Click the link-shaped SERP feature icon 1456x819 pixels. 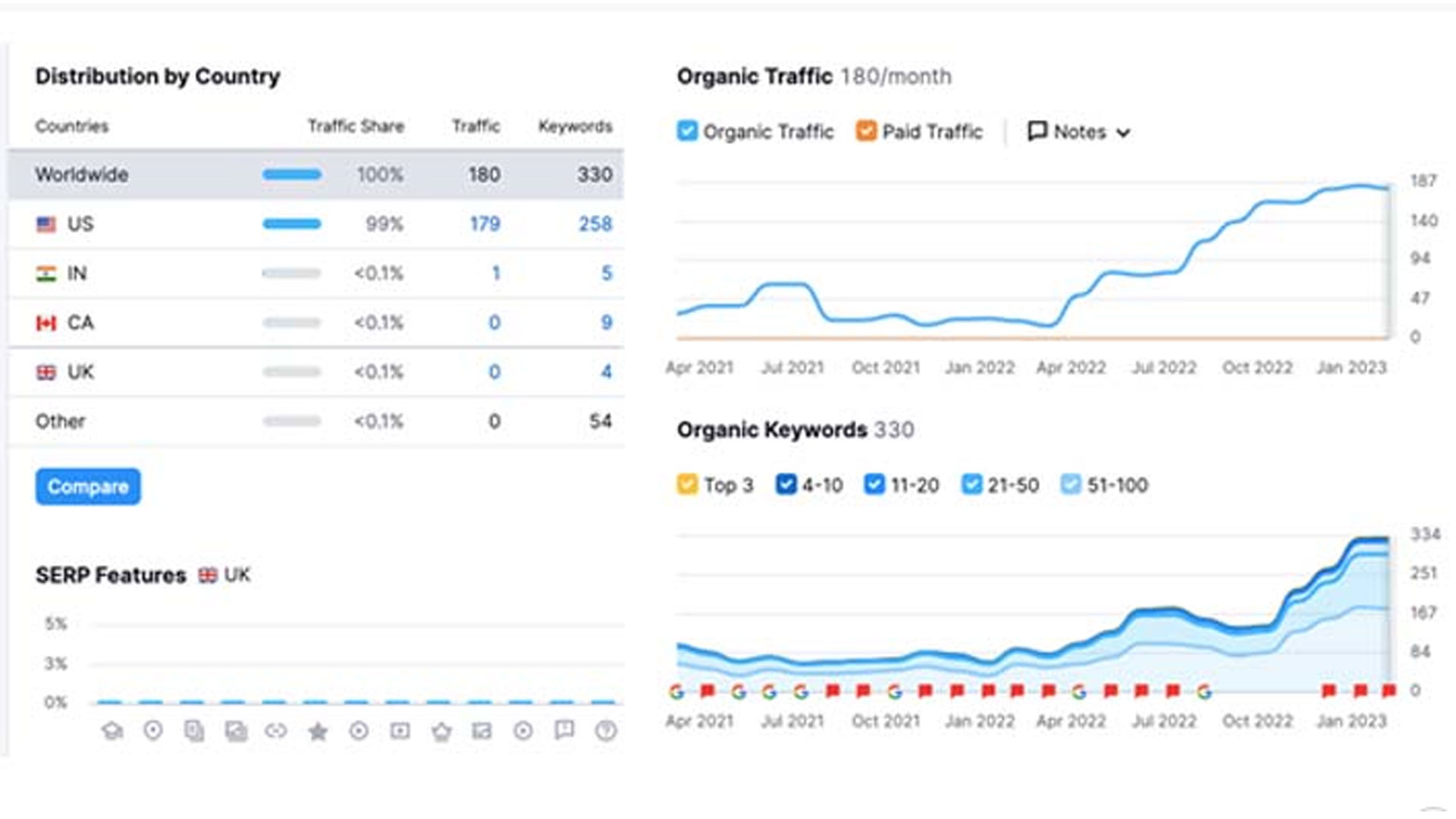pyautogui.click(x=276, y=730)
